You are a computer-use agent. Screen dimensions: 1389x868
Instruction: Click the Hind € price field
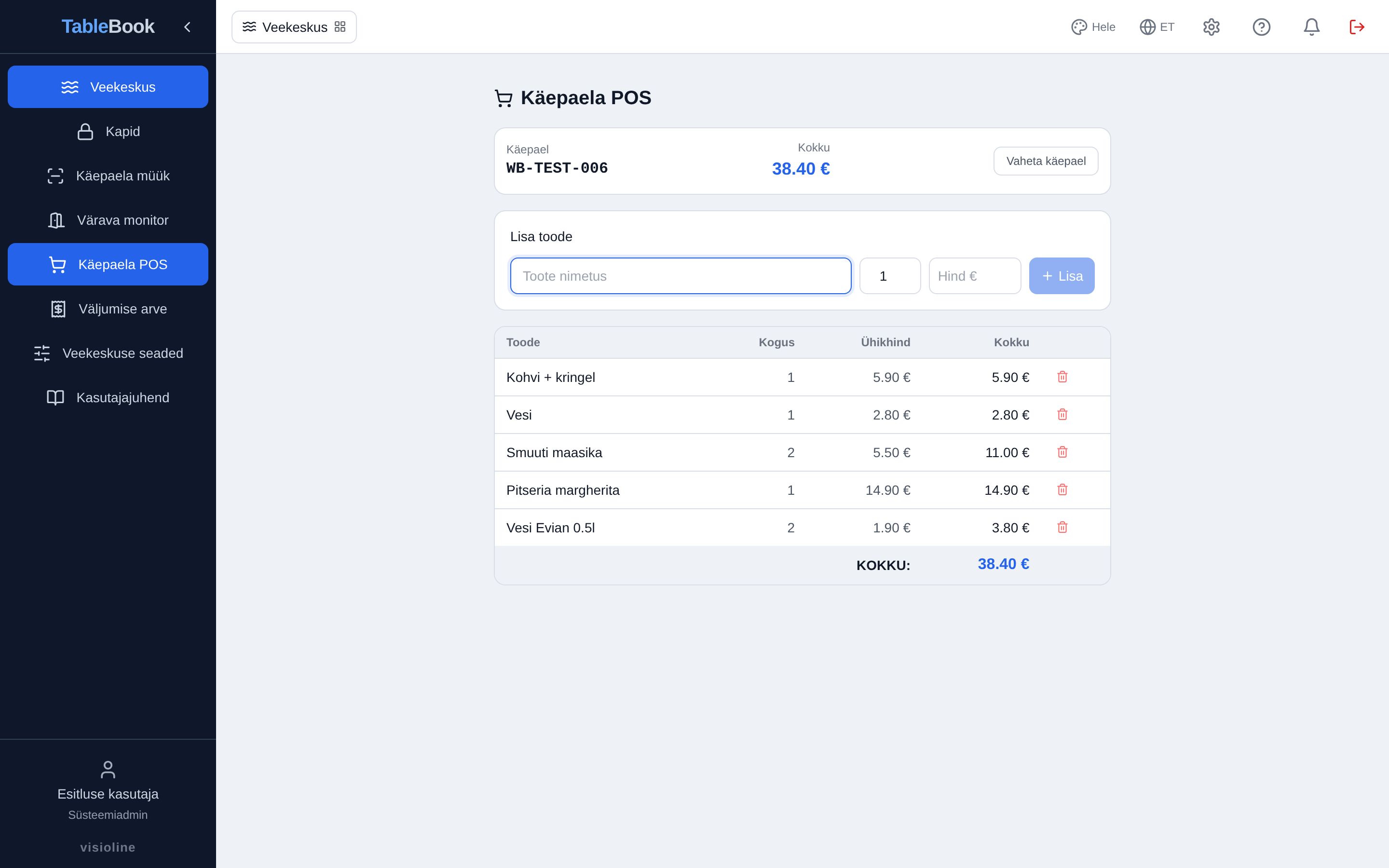click(975, 276)
